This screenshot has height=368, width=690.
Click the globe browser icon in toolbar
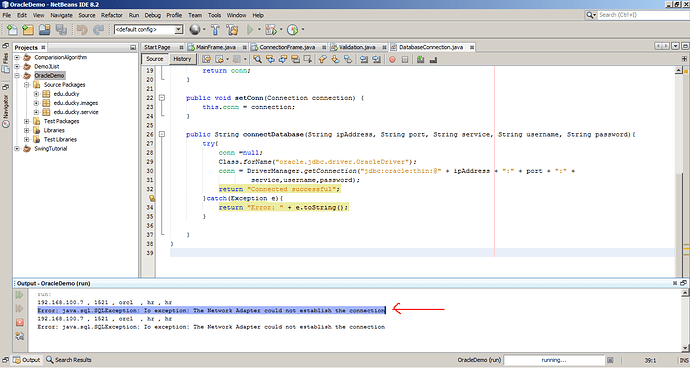[x=195, y=29]
